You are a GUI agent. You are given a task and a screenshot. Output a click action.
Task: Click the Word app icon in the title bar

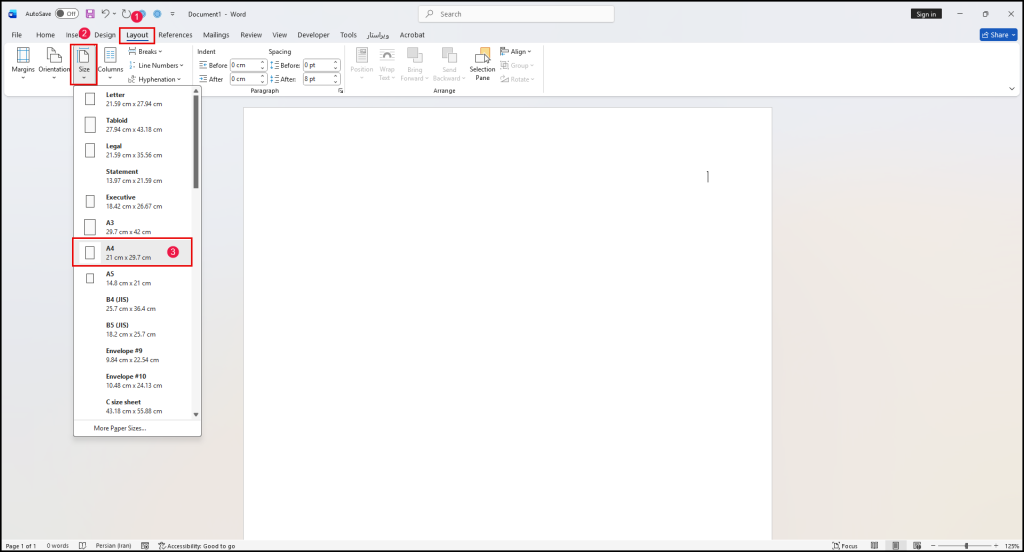[x=12, y=14]
